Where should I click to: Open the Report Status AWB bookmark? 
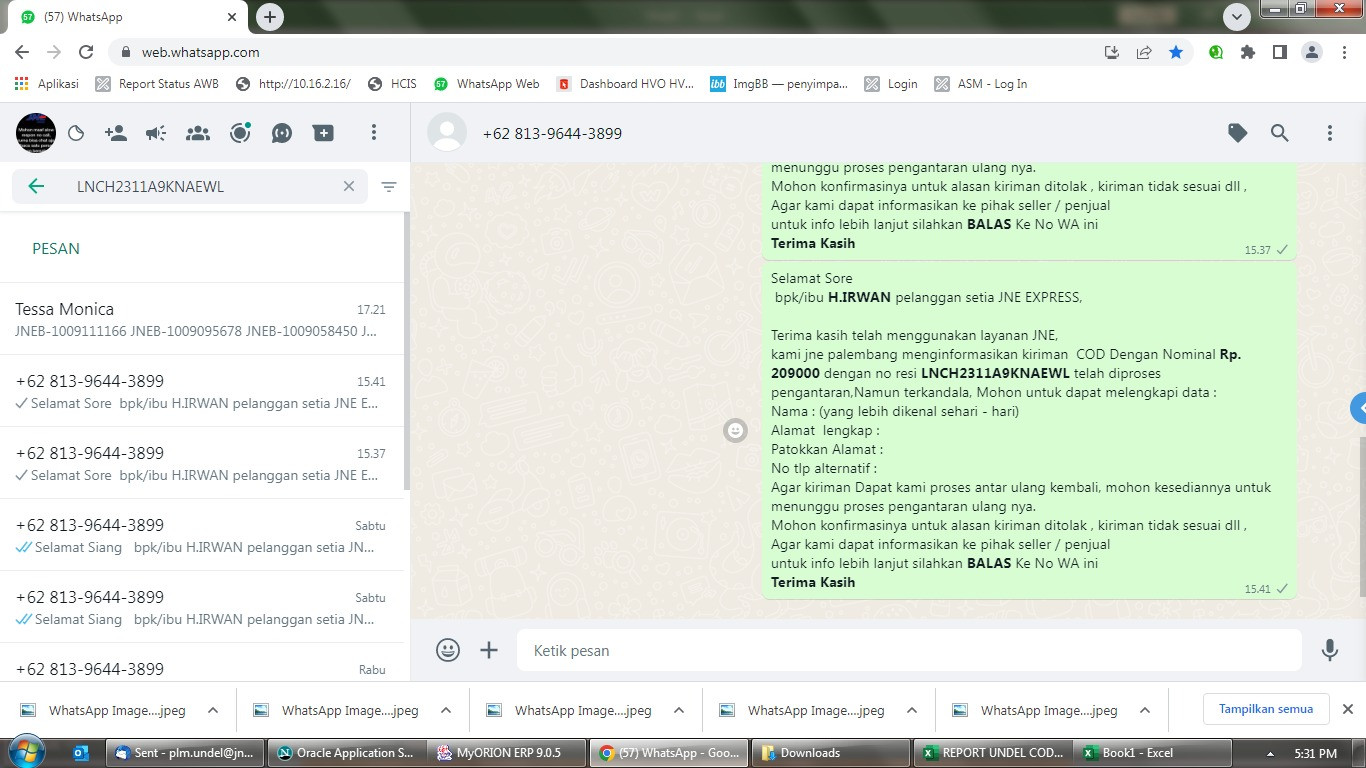point(157,84)
